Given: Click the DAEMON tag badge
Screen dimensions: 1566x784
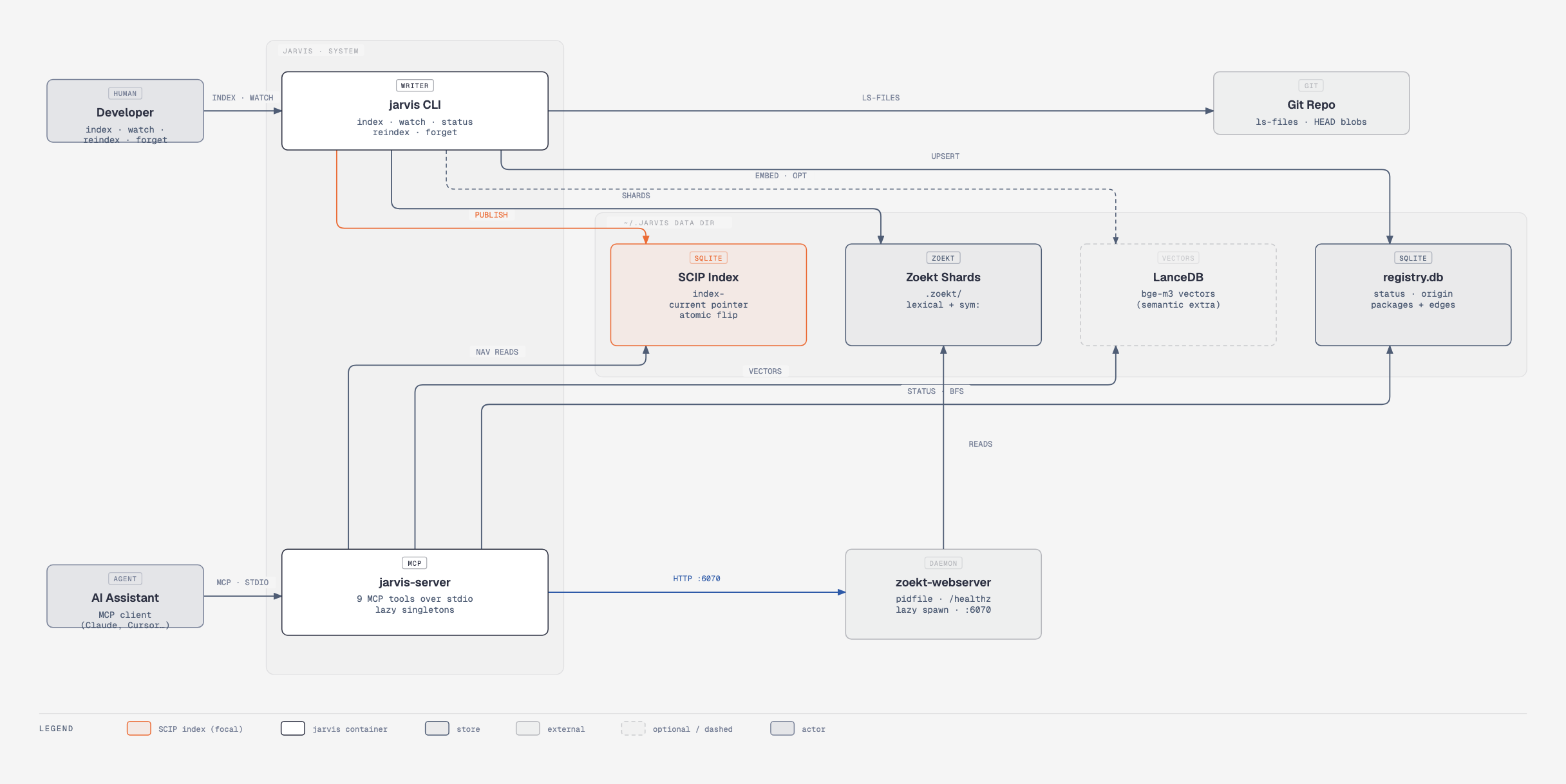Looking at the screenshot, I should click(x=943, y=563).
